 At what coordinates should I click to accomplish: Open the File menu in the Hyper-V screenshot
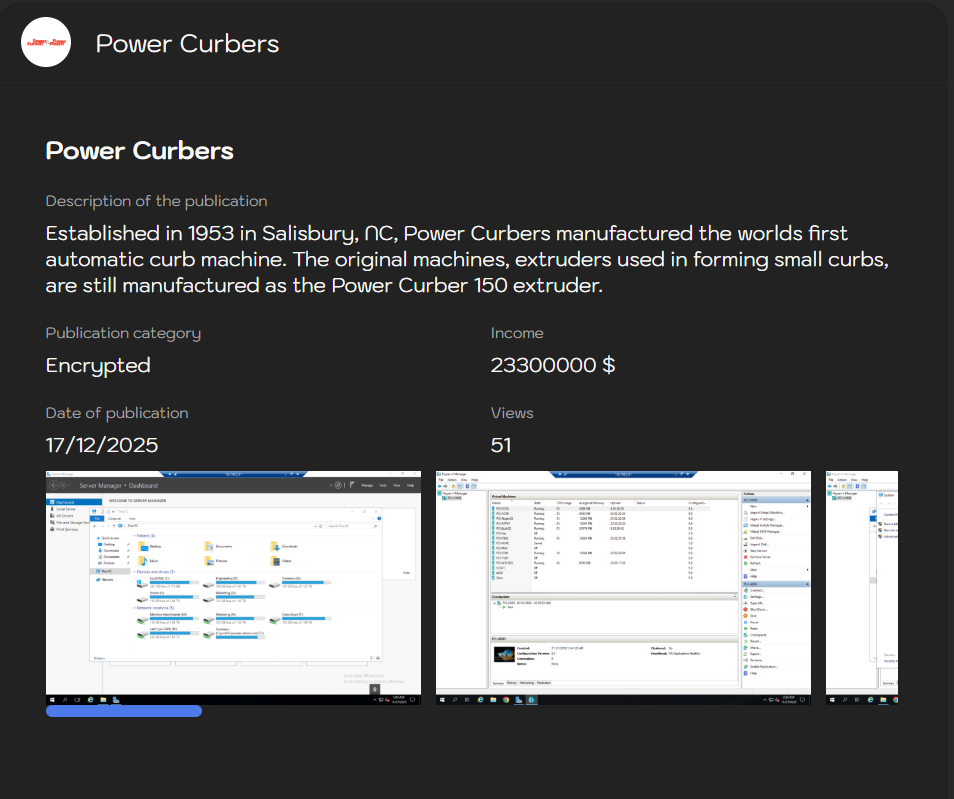[x=441, y=481]
